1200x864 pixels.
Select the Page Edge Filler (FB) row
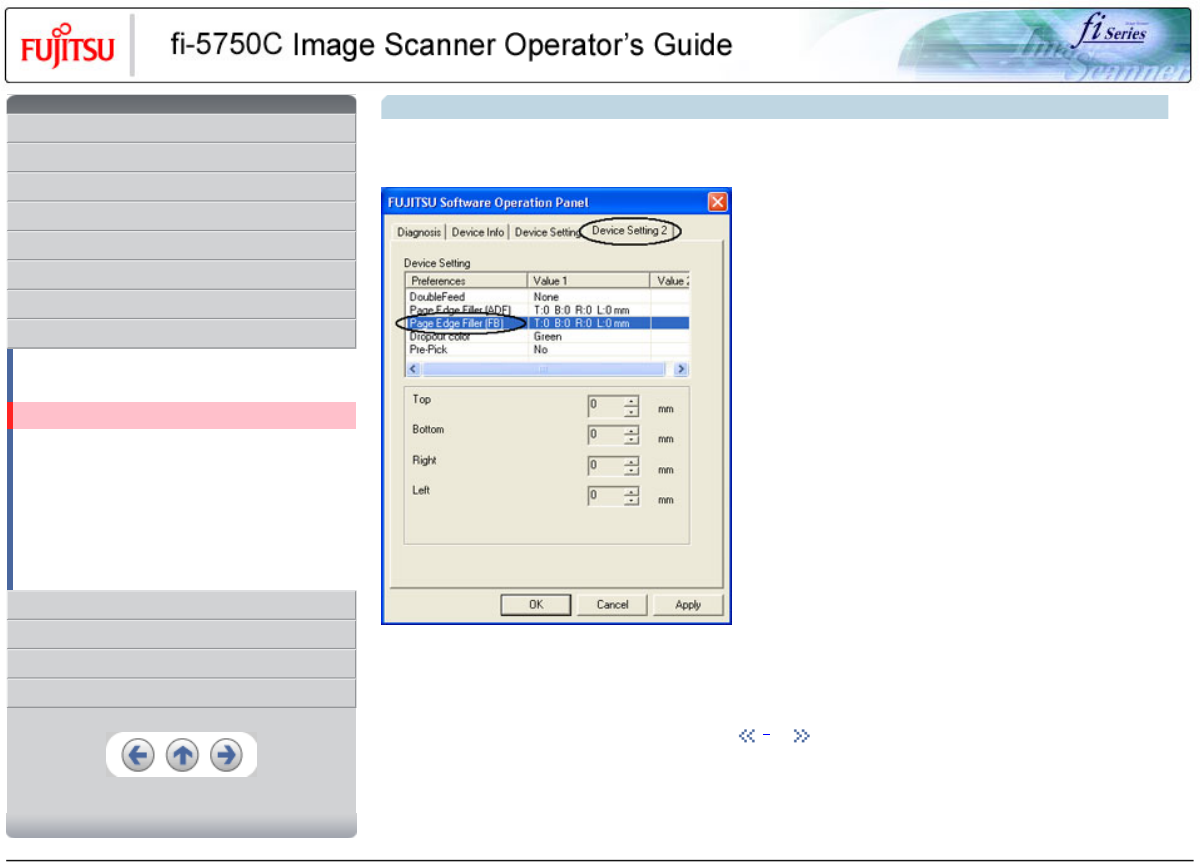click(547, 323)
